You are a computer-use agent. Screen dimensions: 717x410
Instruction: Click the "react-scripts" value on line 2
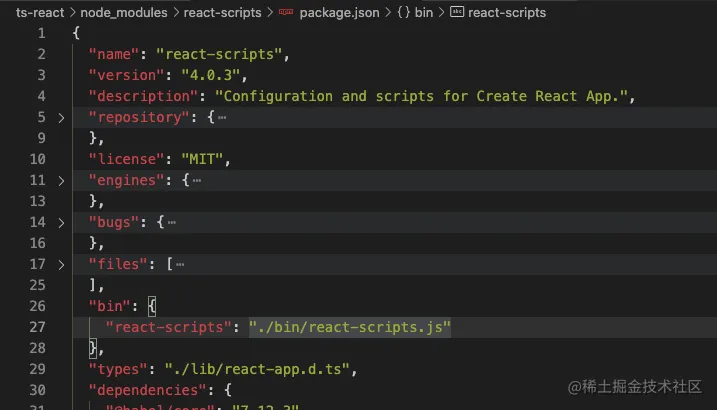click(219, 54)
